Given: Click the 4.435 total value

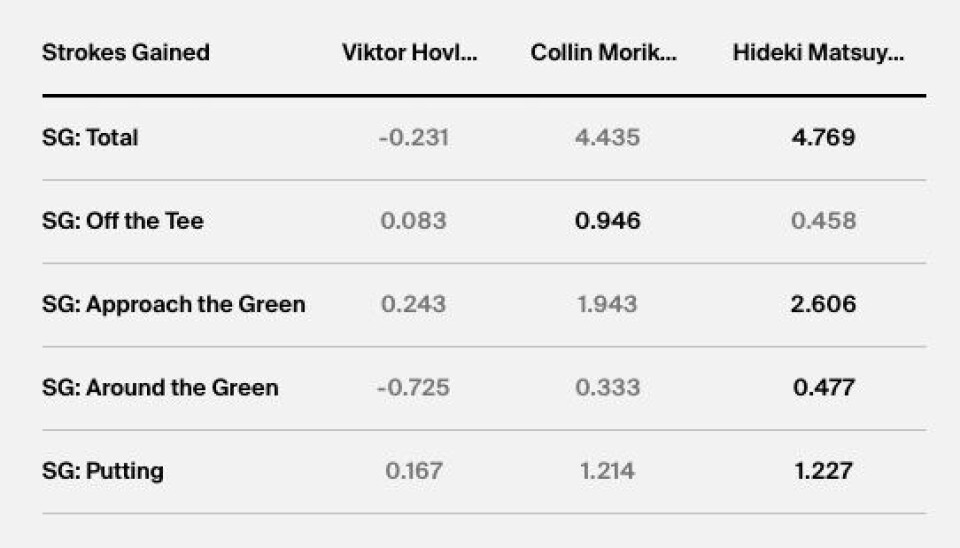Looking at the screenshot, I should 607,137.
